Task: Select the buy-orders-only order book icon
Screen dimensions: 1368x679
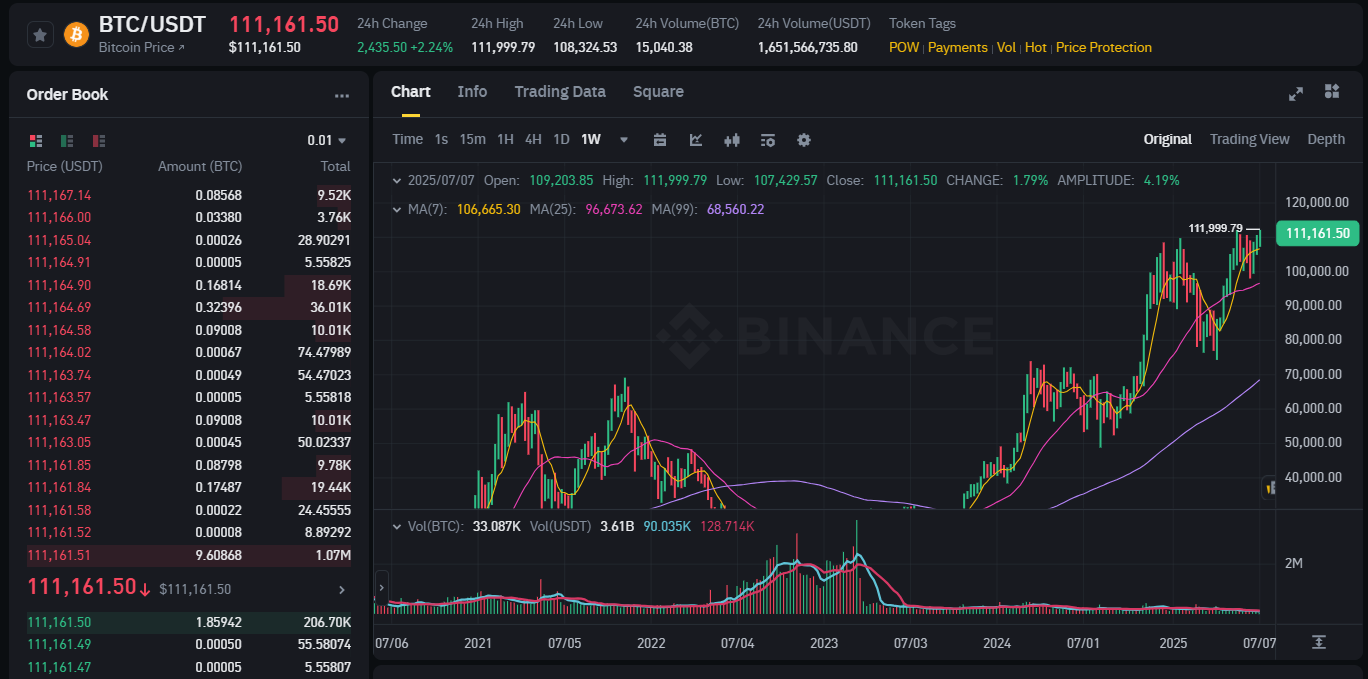Action: pyautogui.click(x=66, y=140)
